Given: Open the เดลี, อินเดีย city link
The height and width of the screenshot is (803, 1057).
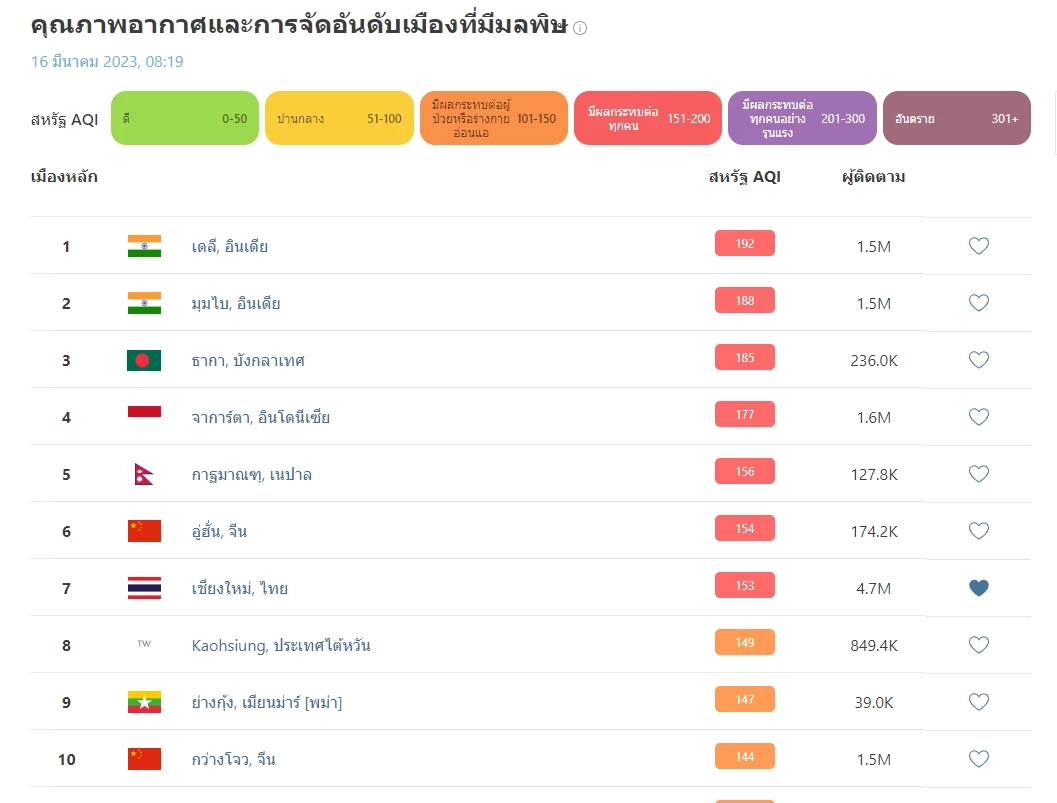Looking at the screenshot, I should [x=230, y=245].
